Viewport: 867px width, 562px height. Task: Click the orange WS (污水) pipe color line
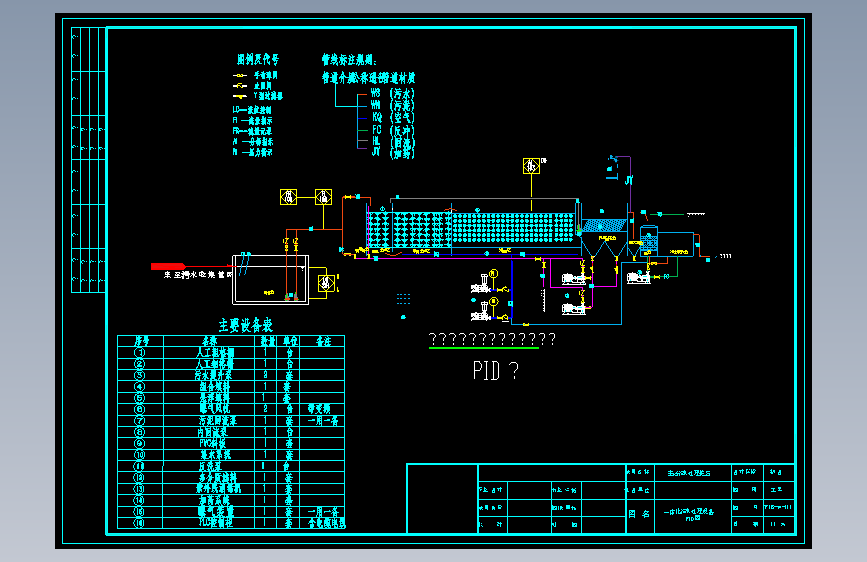pyautogui.click(x=362, y=94)
